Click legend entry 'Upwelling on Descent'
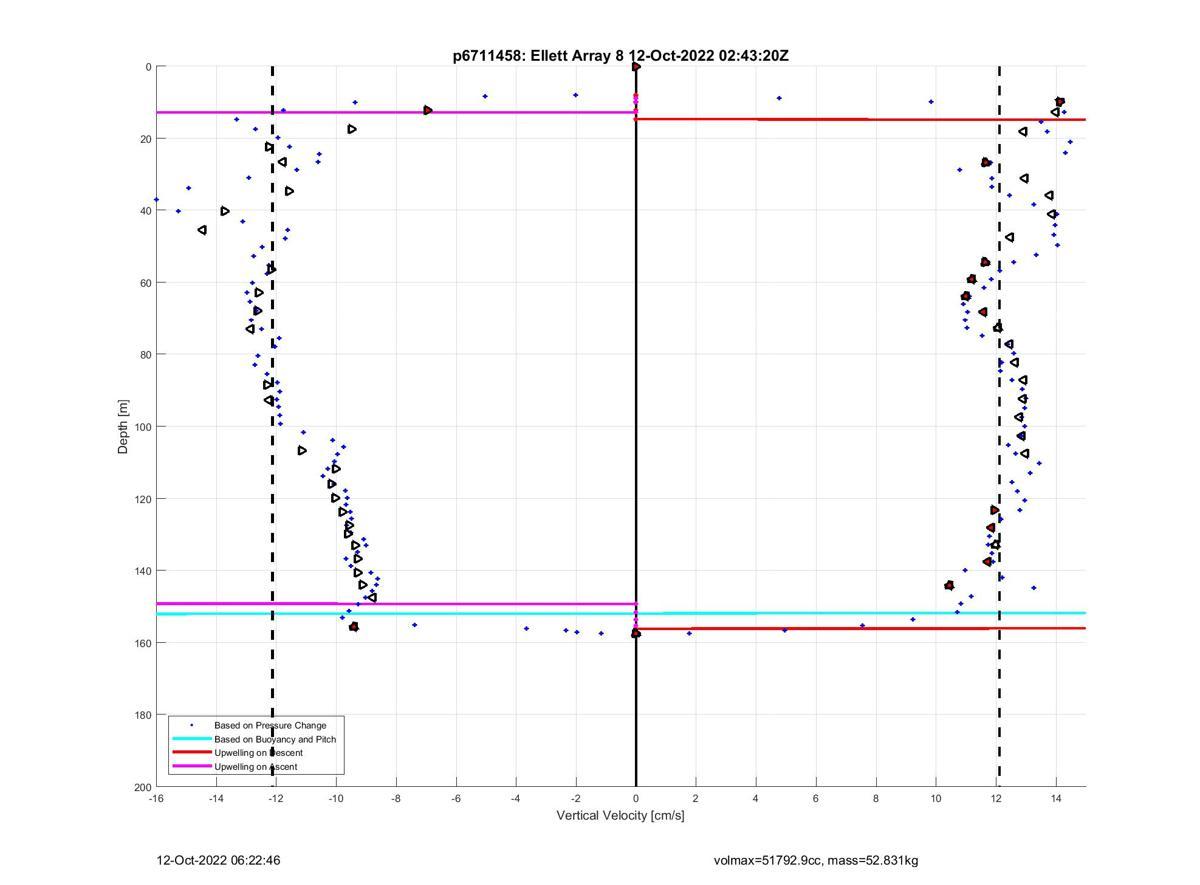The image size is (1200, 885). click(259, 753)
